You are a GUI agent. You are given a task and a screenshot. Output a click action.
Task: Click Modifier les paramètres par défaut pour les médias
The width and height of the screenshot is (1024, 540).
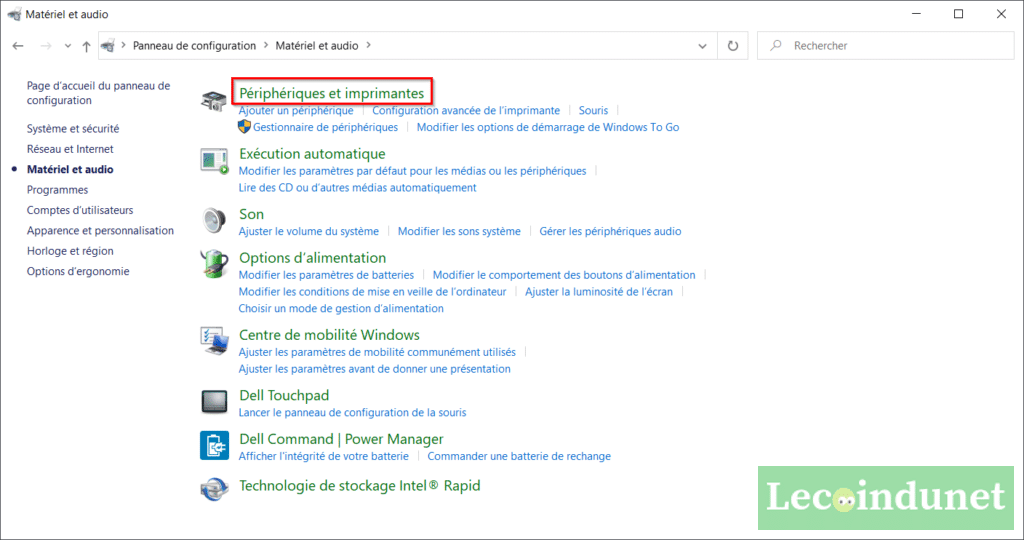(412, 171)
